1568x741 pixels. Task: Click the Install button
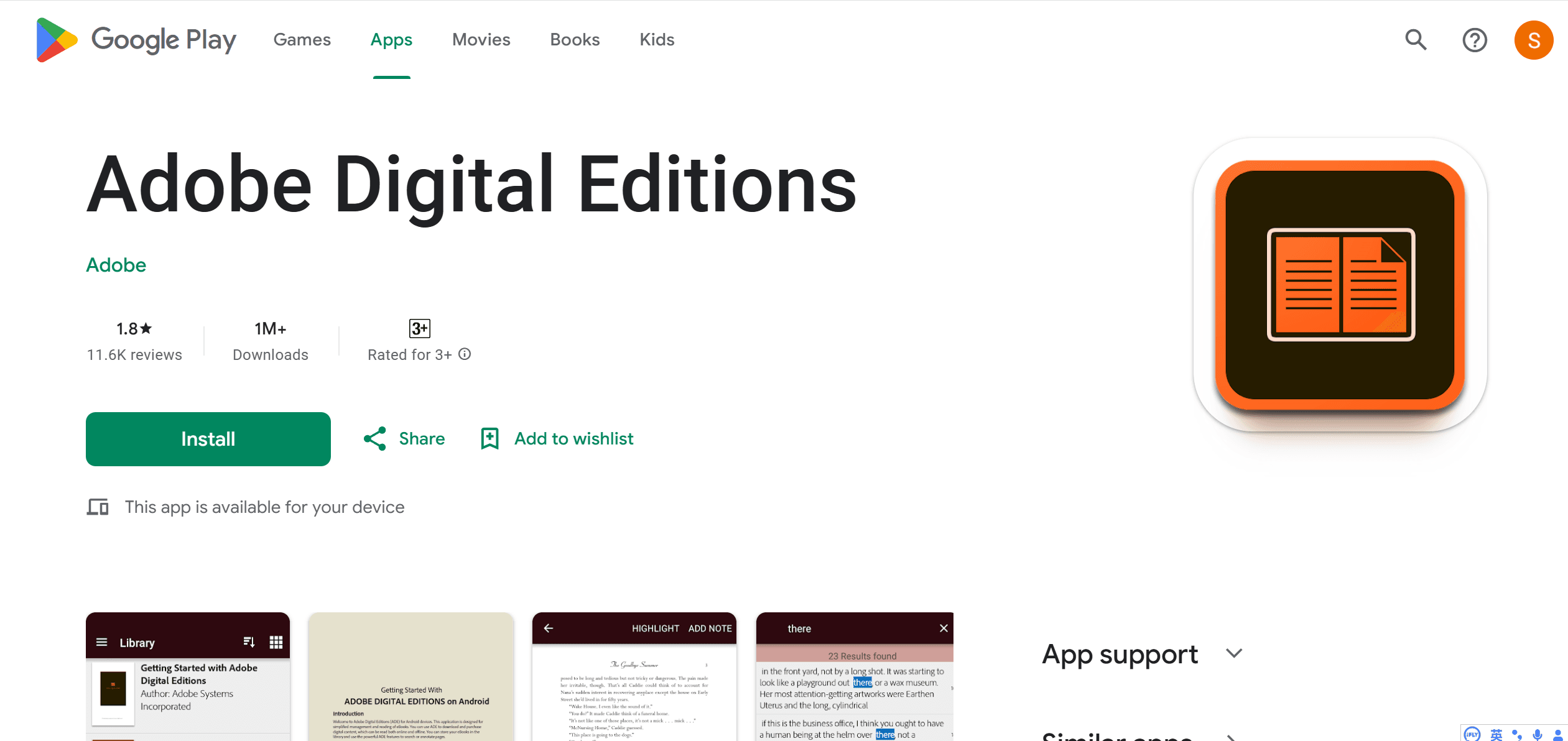(x=208, y=439)
